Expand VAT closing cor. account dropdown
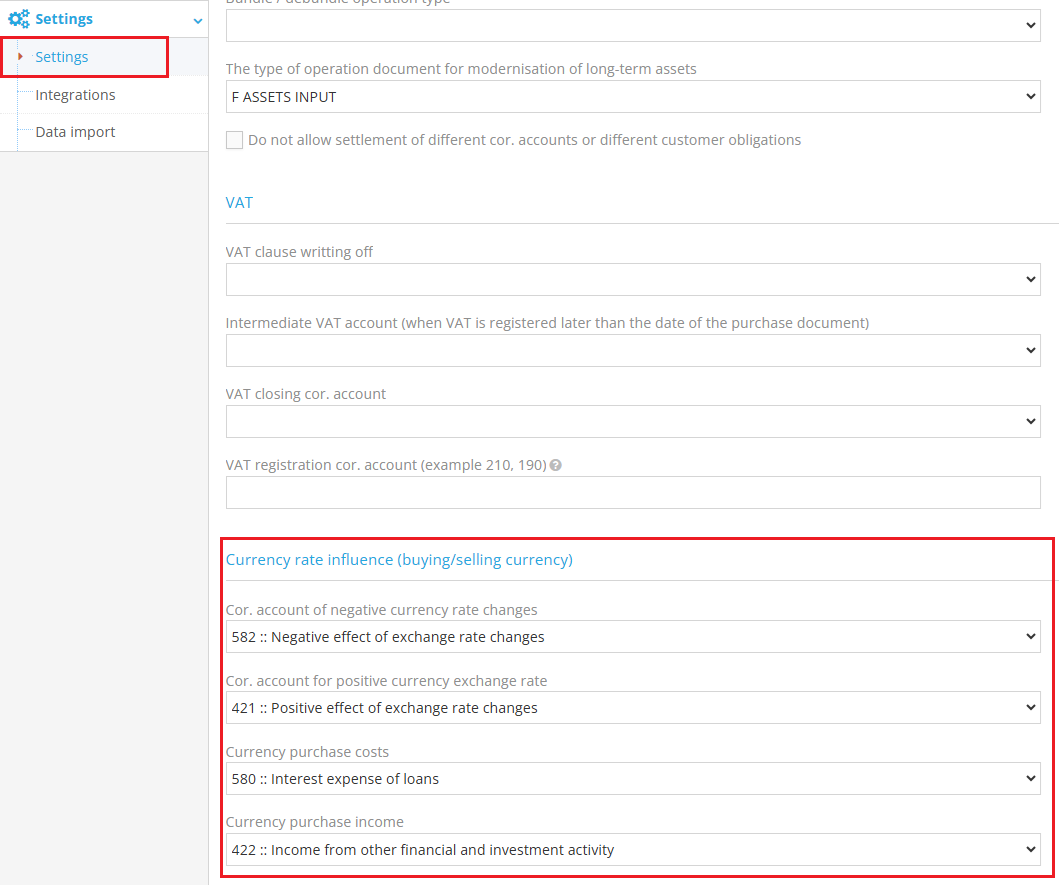 (x=632, y=422)
